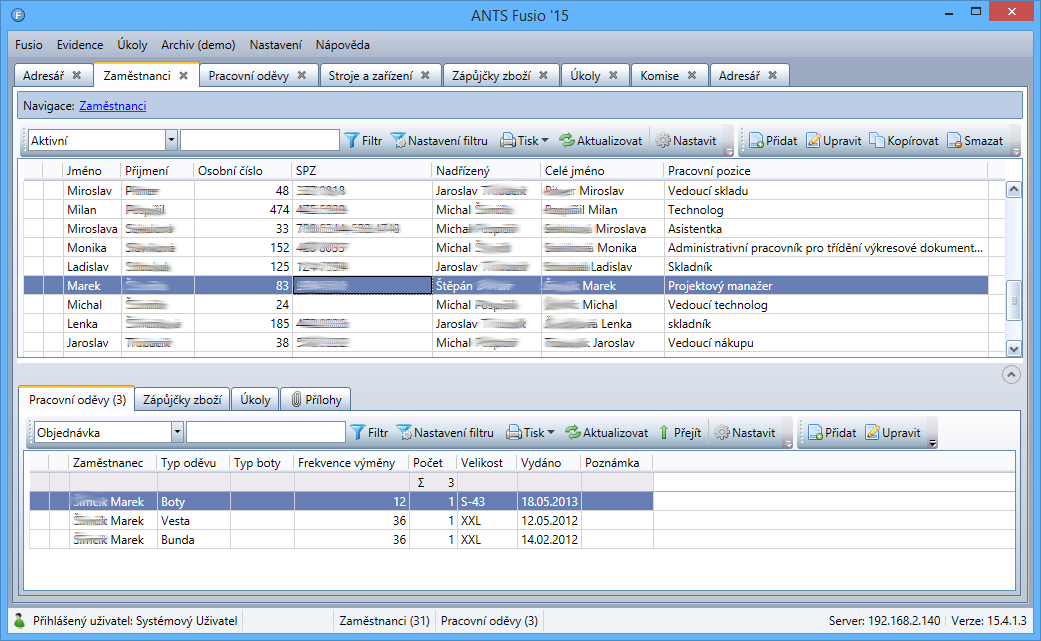This screenshot has height=641, width=1041.
Task: Open Nastavit gear in the upper toolbar
Action: pyautogui.click(x=686, y=141)
